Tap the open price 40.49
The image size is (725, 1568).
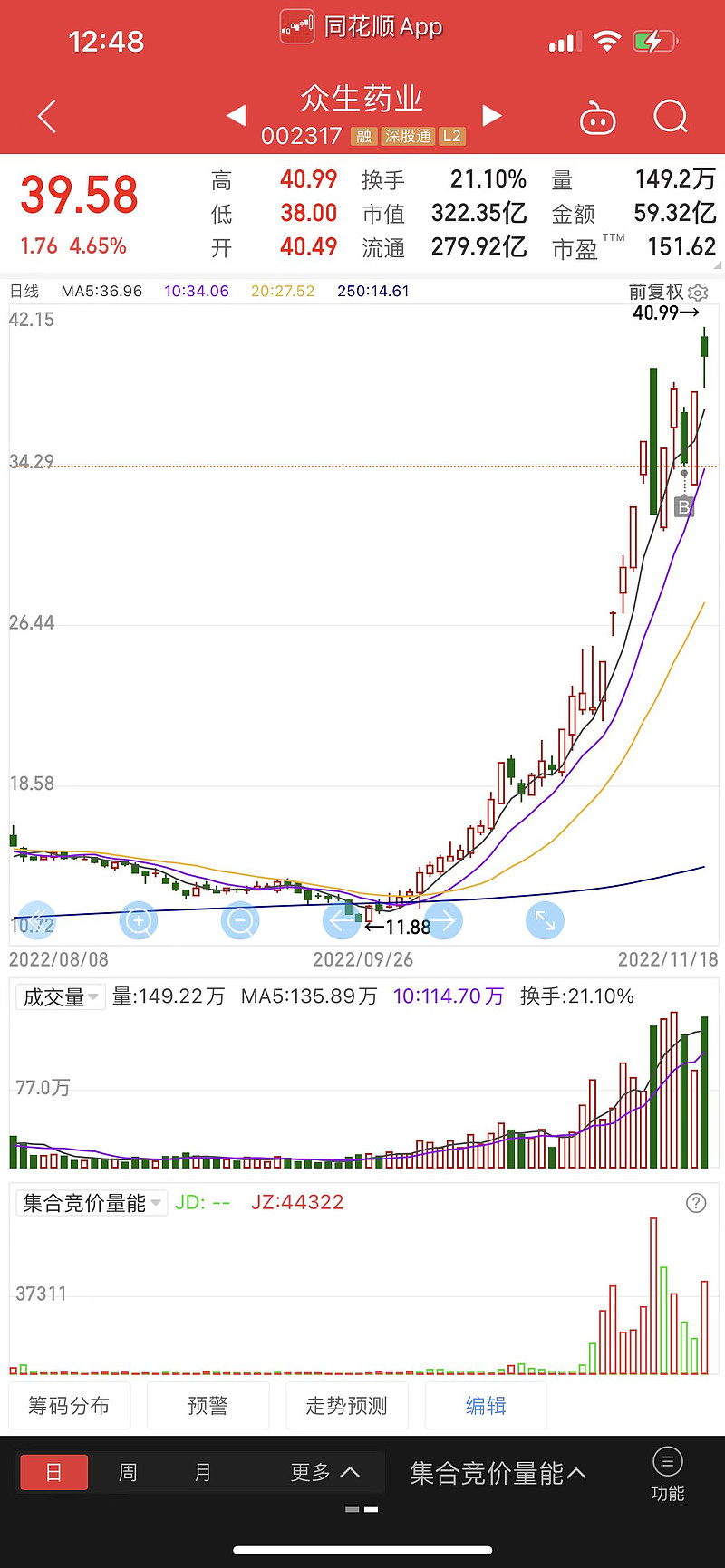[308, 247]
